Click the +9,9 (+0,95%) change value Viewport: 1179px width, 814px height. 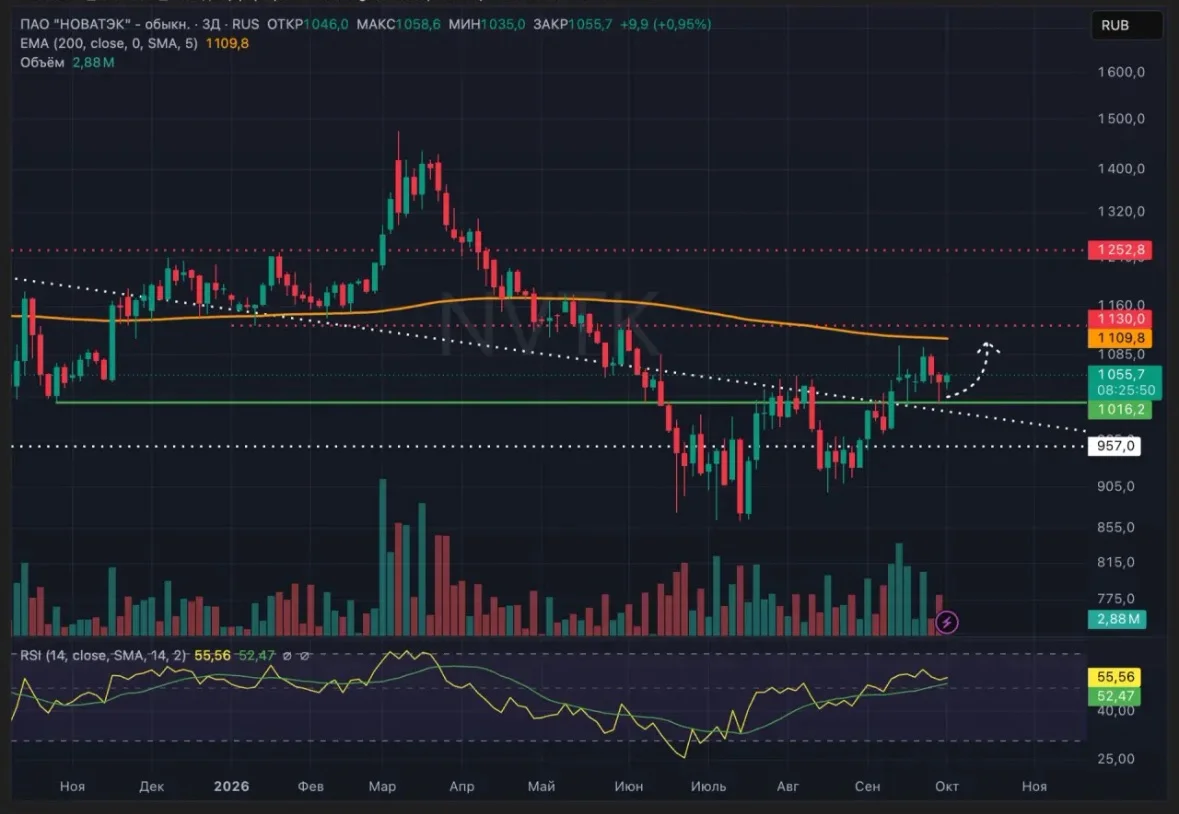pos(665,24)
